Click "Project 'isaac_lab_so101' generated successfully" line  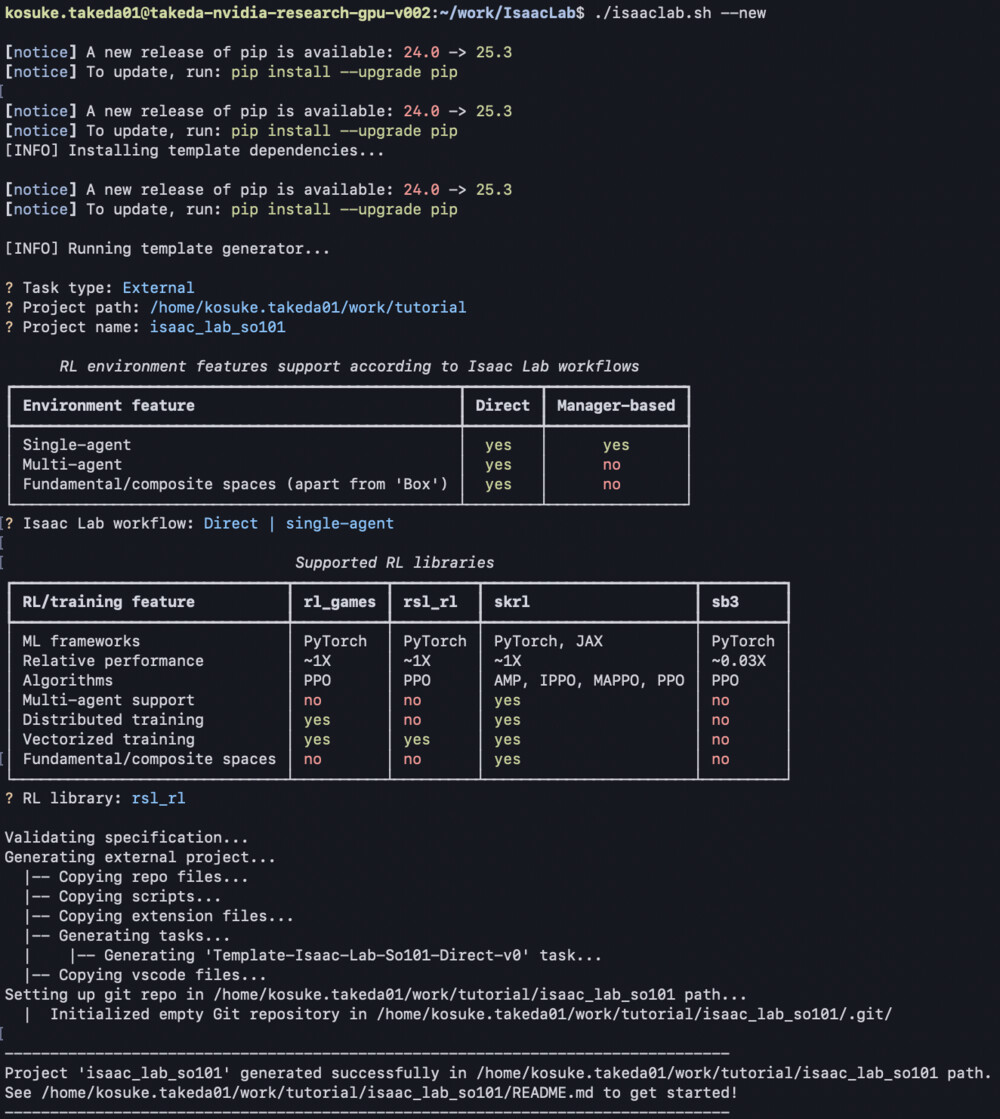498,1073
